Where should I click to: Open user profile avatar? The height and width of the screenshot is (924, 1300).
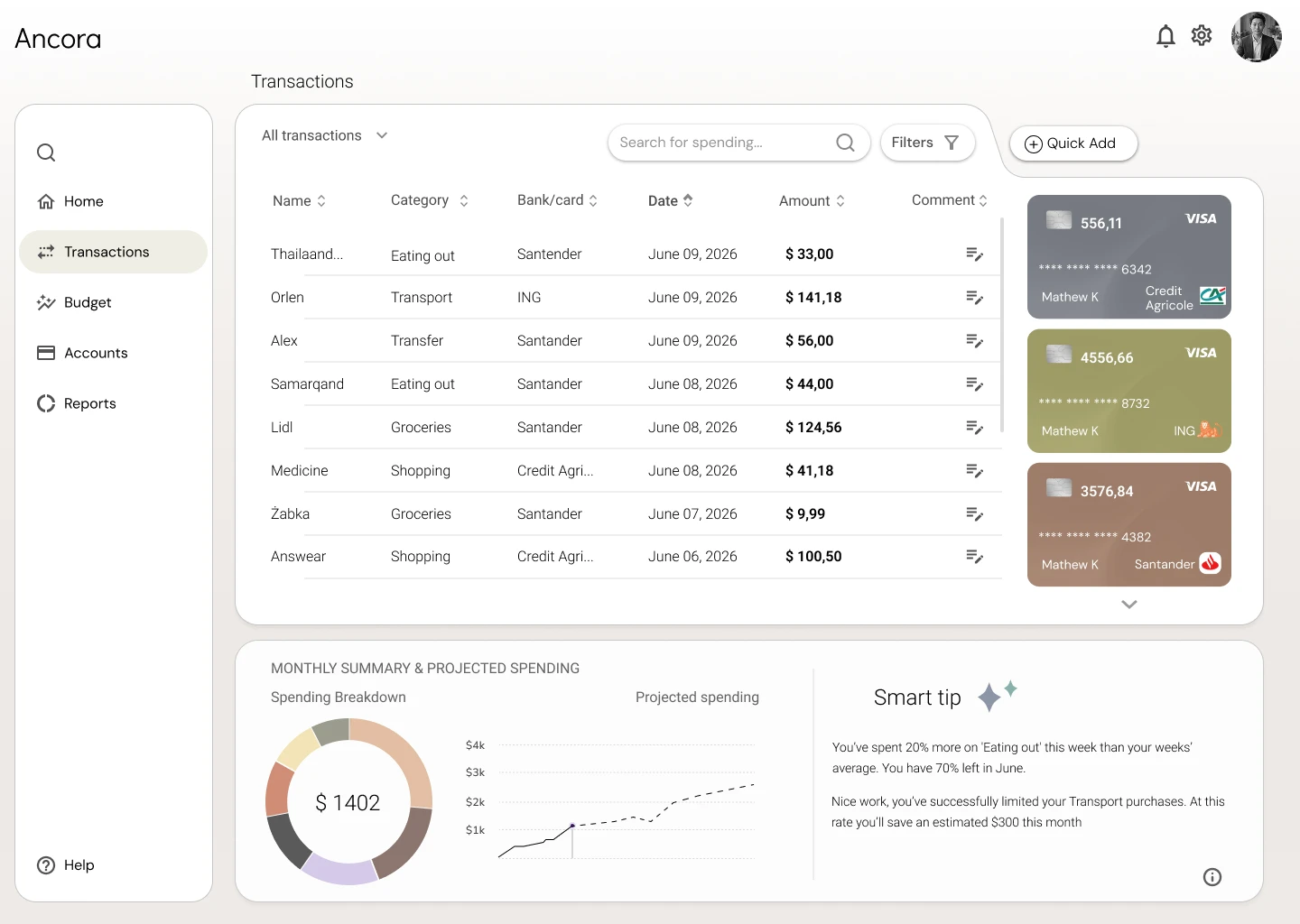(1257, 37)
